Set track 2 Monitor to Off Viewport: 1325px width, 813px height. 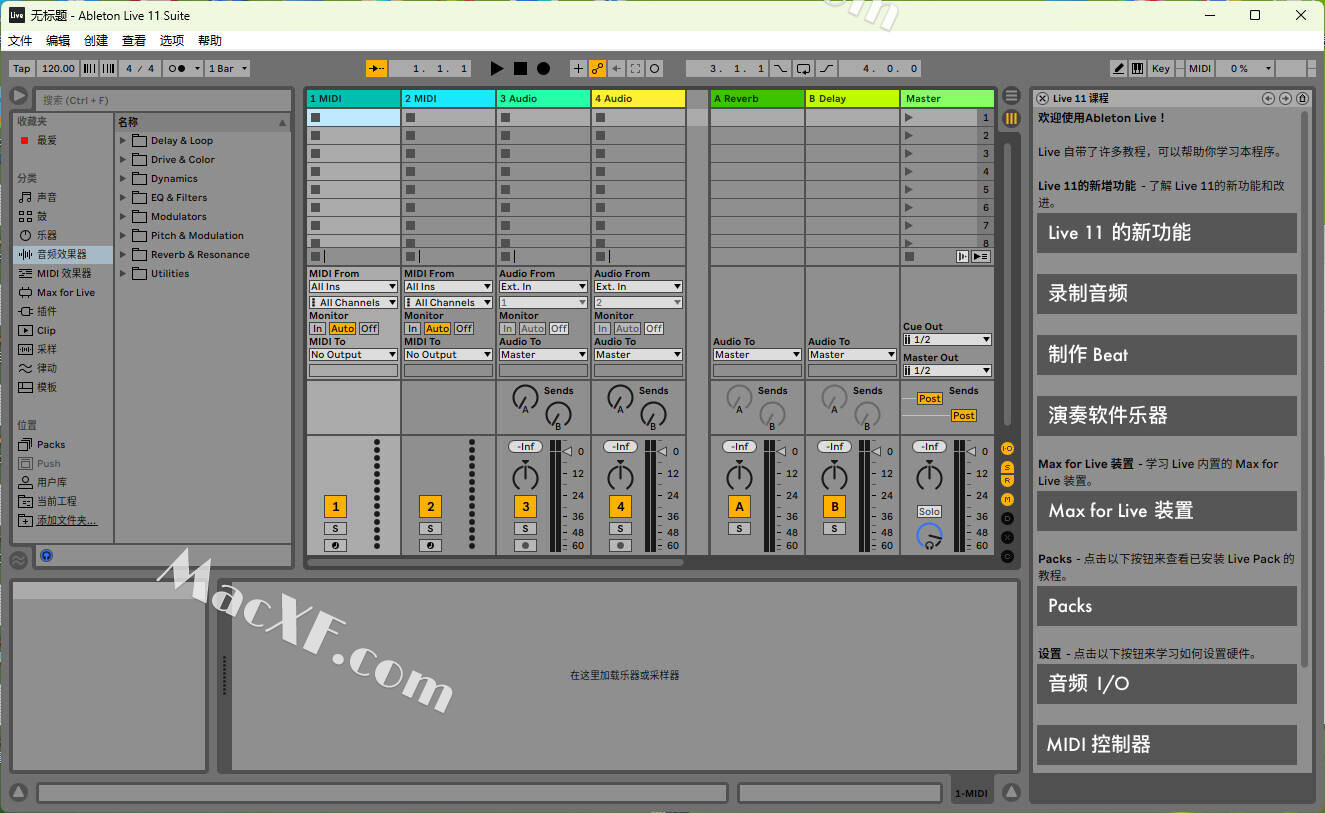(x=464, y=328)
